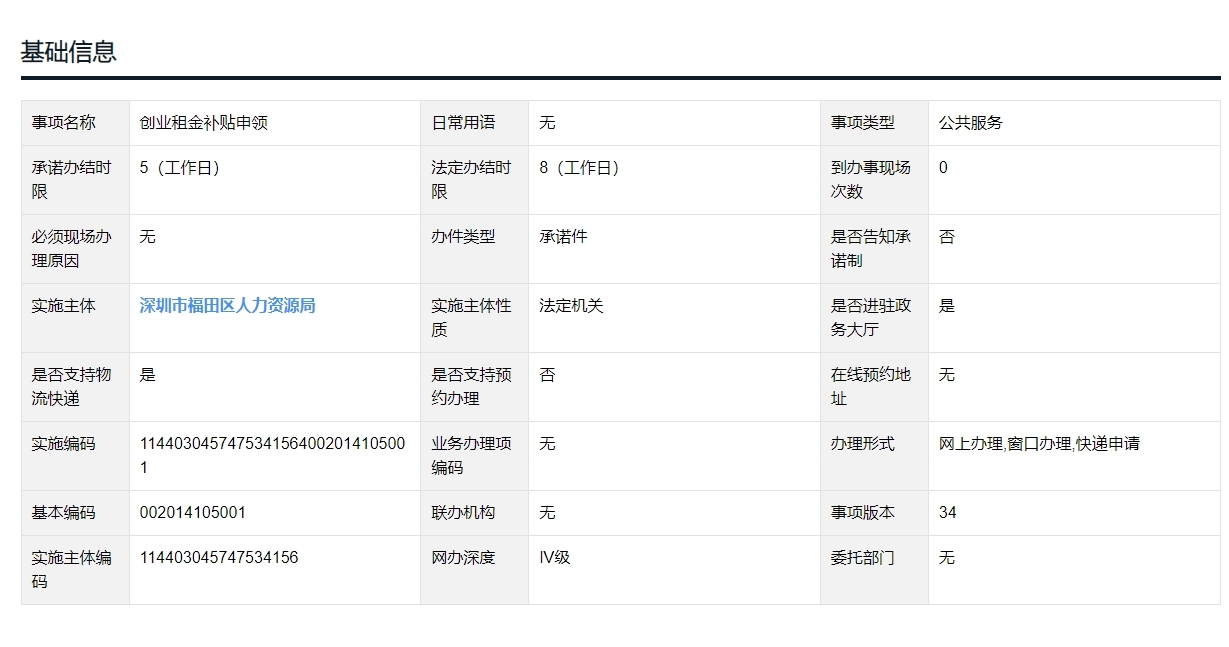
Task: Click the 在线预约地址 label cell
Action: (x=871, y=386)
